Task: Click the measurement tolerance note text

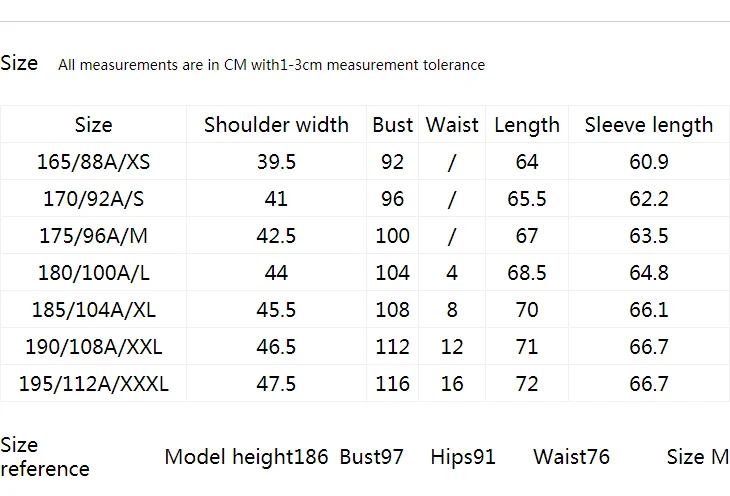Action: pos(271,65)
